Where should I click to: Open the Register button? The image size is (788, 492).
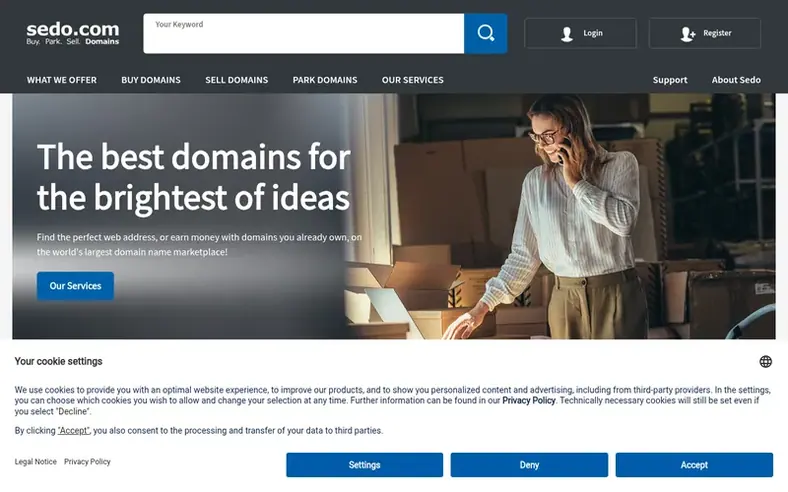(705, 33)
